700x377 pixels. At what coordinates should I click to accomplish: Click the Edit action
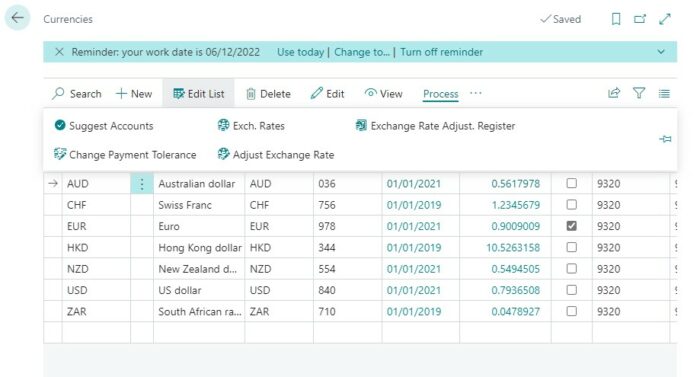[327, 94]
